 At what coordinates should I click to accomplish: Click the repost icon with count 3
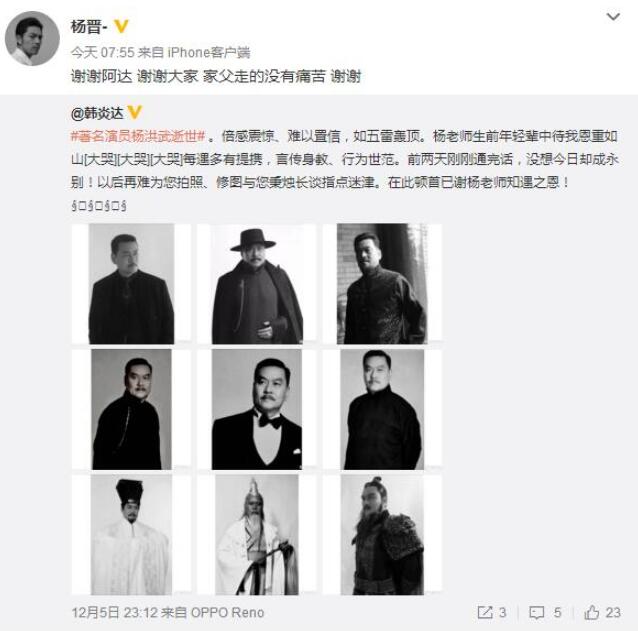[x=492, y=612]
